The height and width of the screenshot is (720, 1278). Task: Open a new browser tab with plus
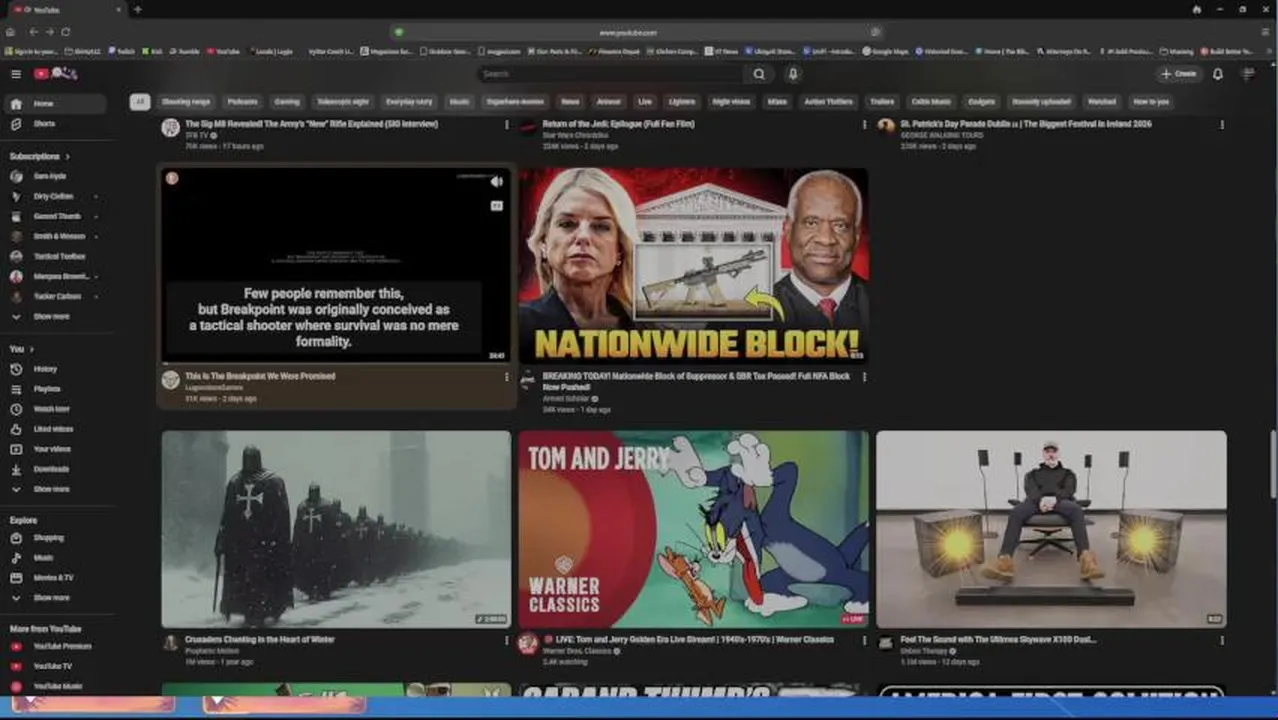pos(137,10)
